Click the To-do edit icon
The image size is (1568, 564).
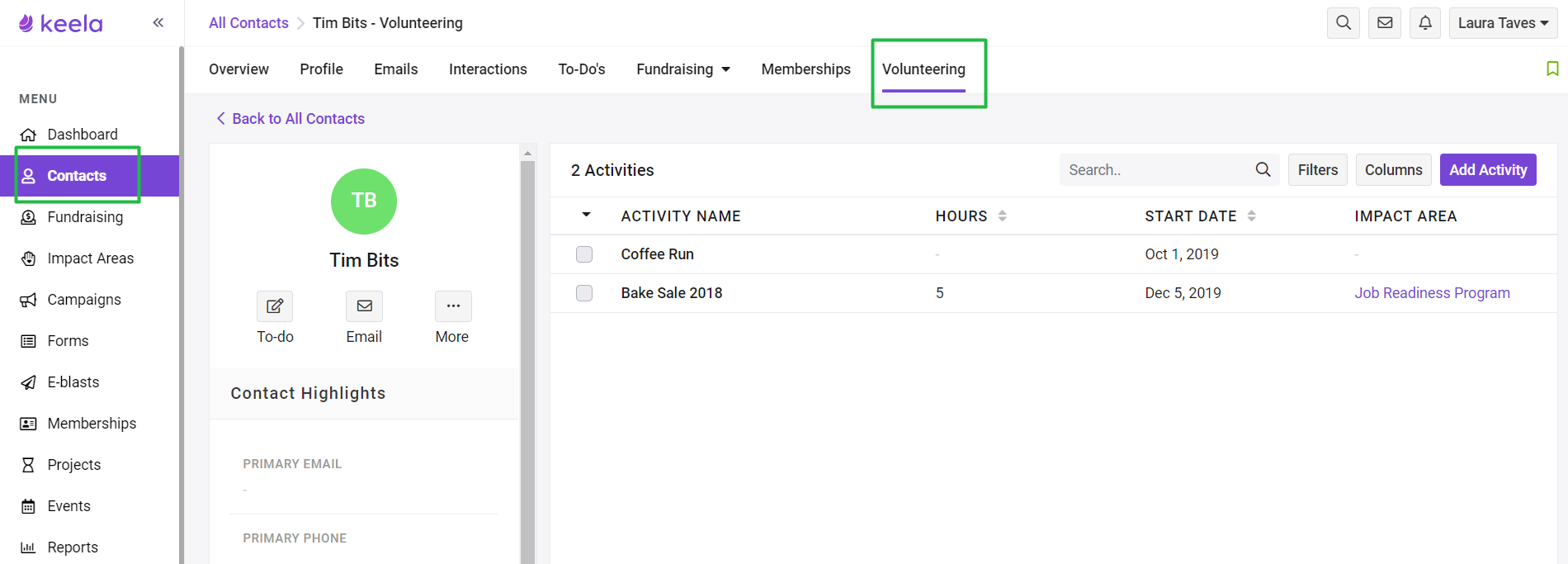click(x=275, y=306)
